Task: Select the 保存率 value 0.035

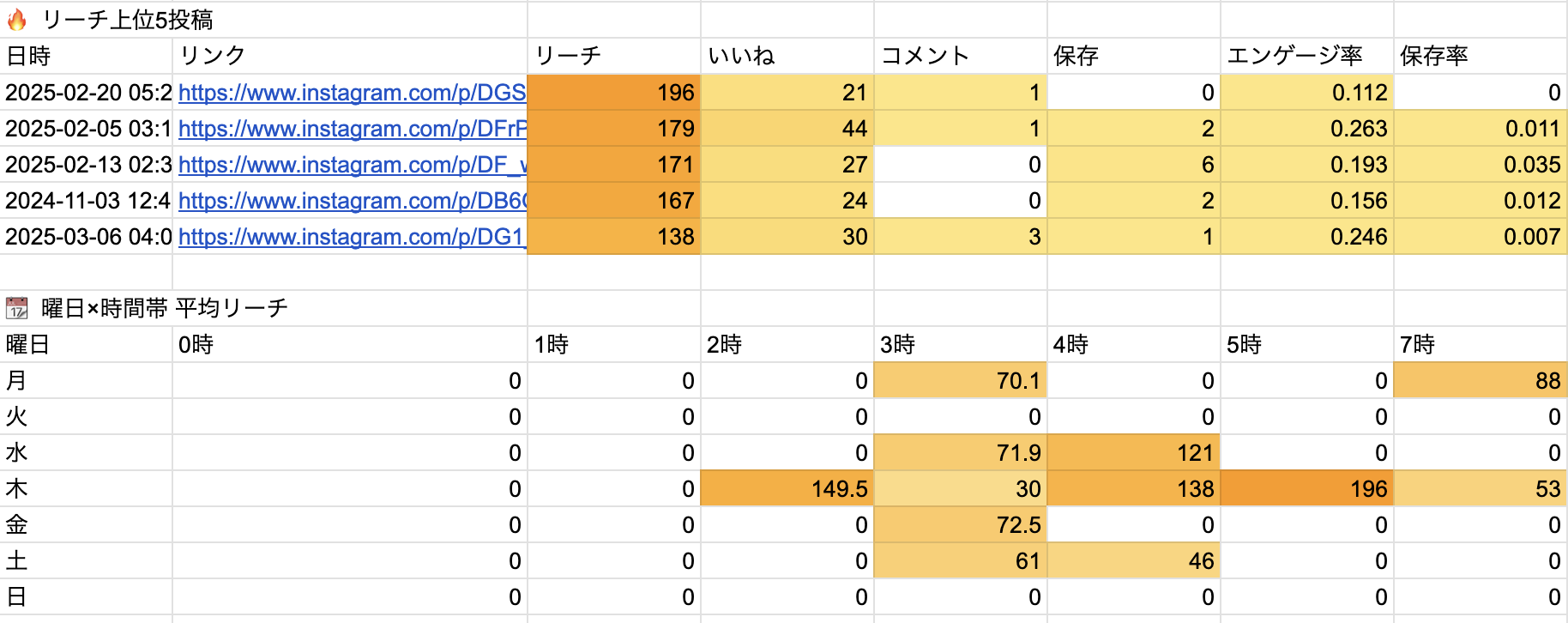Action: point(1480,165)
